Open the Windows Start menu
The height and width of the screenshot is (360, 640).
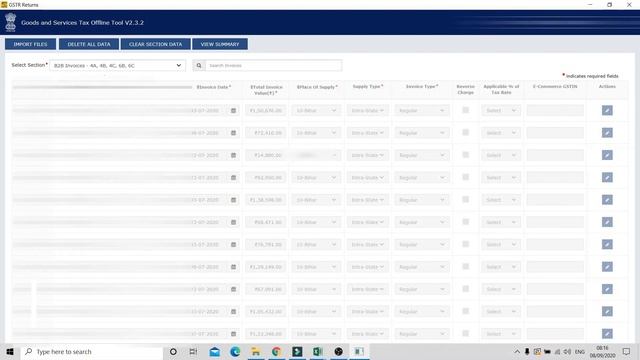10,351
